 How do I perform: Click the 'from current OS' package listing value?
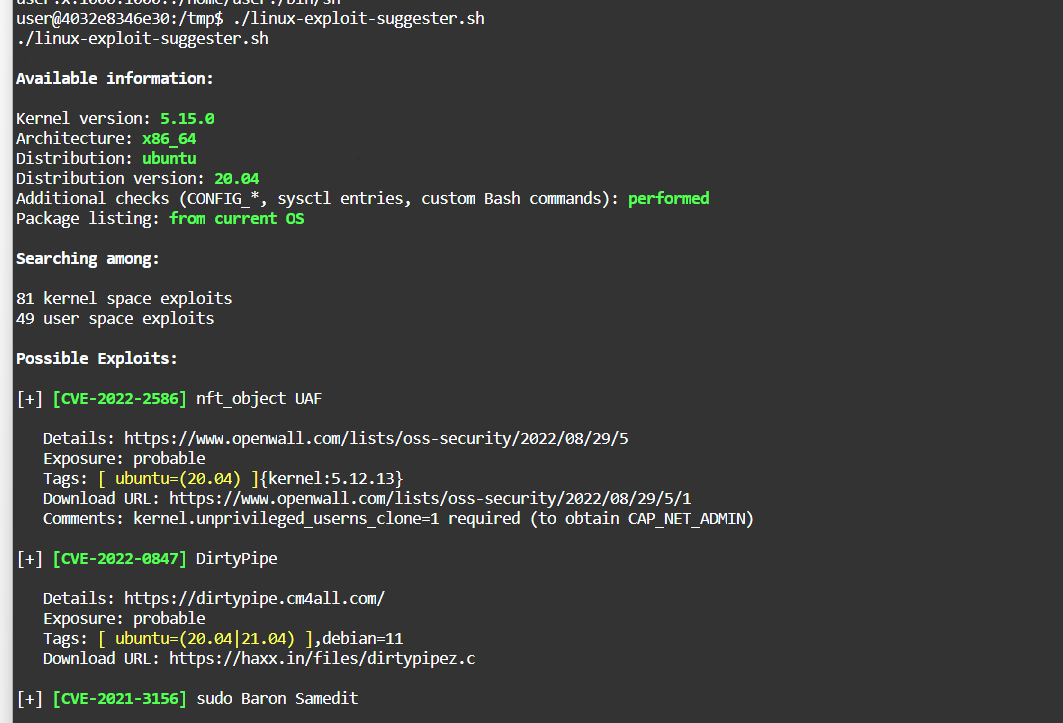237,218
